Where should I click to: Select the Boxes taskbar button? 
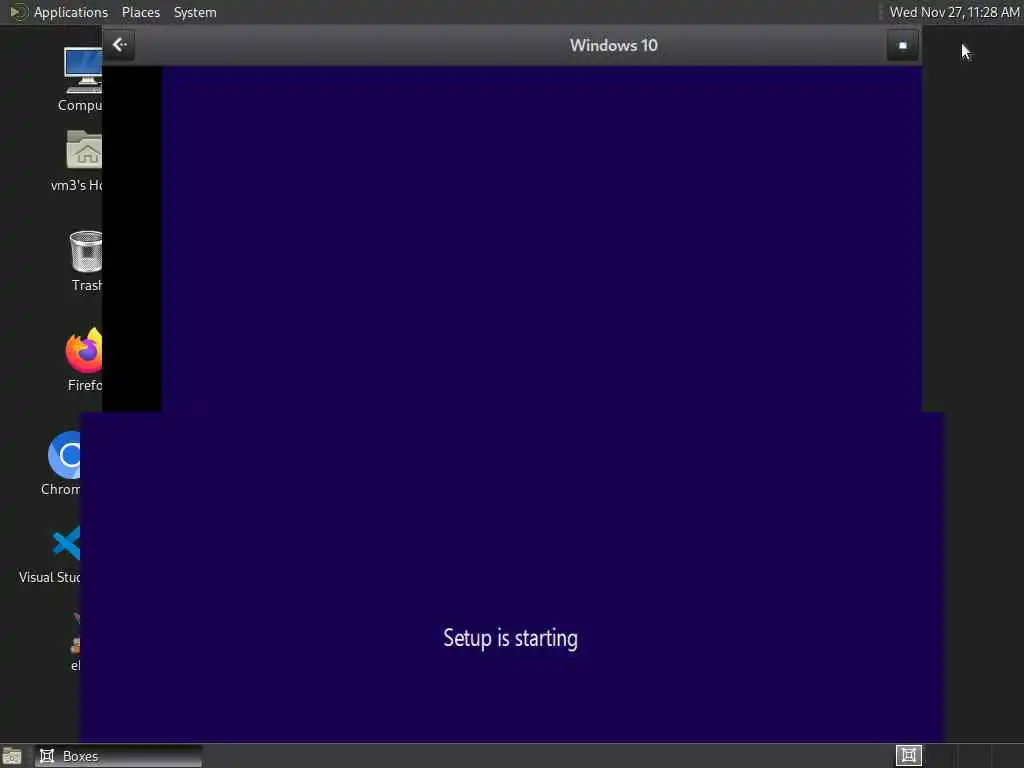pos(118,756)
